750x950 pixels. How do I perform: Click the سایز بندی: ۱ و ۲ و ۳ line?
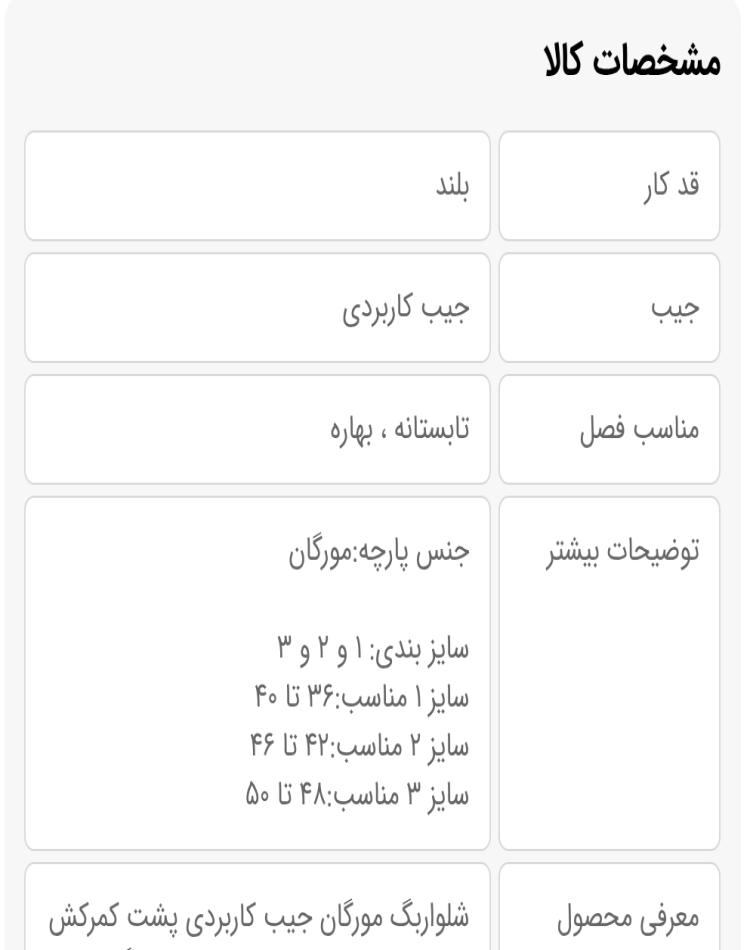[x=373, y=649]
